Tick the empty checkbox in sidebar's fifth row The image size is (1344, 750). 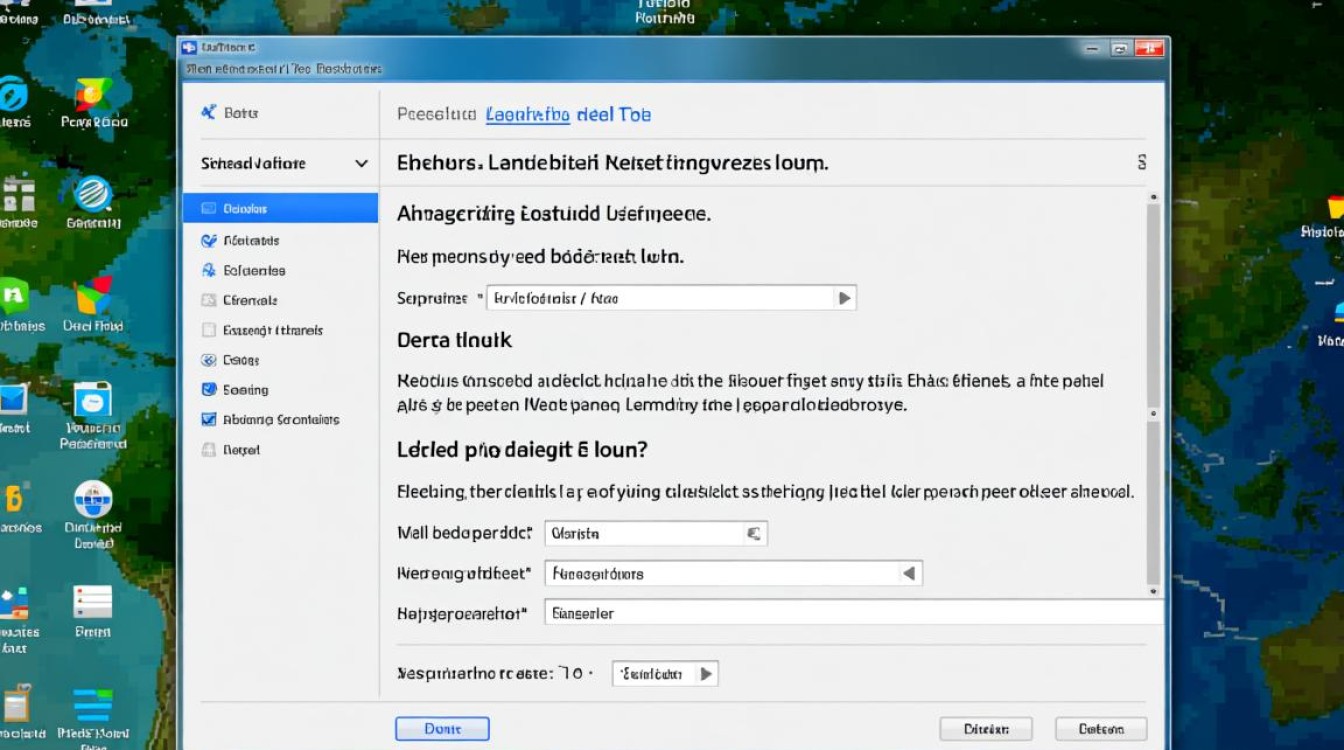(x=208, y=330)
